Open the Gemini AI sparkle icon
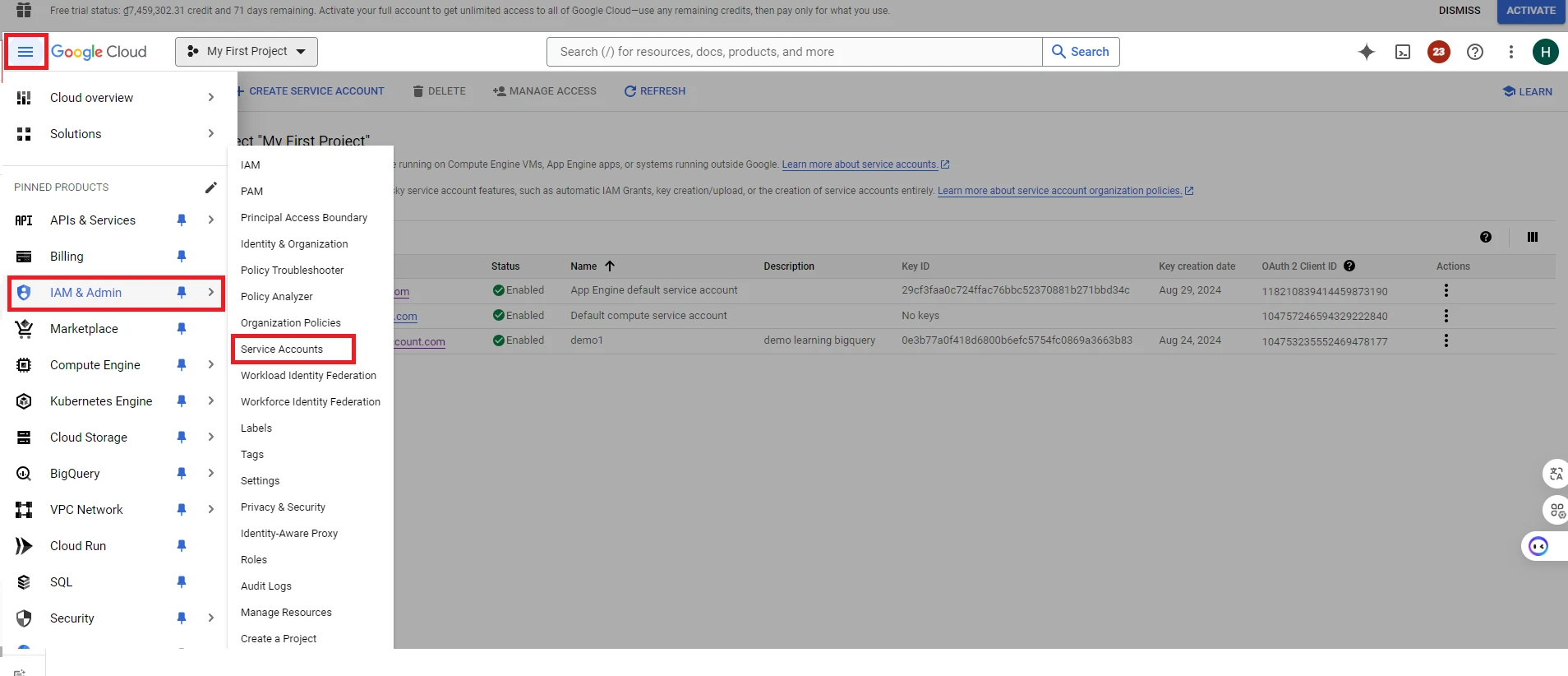Viewport: 1568px width, 676px height. [x=1366, y=52]
